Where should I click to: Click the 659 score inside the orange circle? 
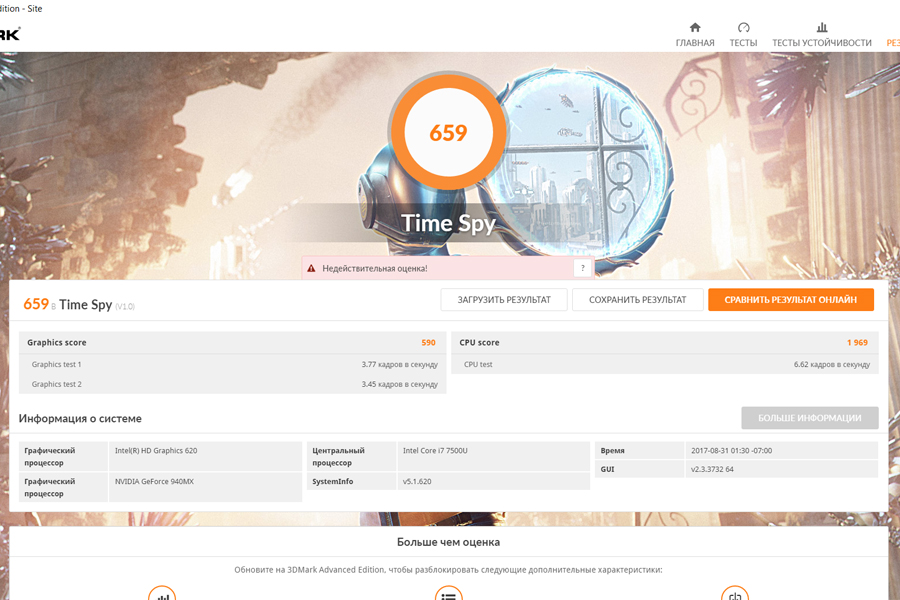tap(448, 133)
